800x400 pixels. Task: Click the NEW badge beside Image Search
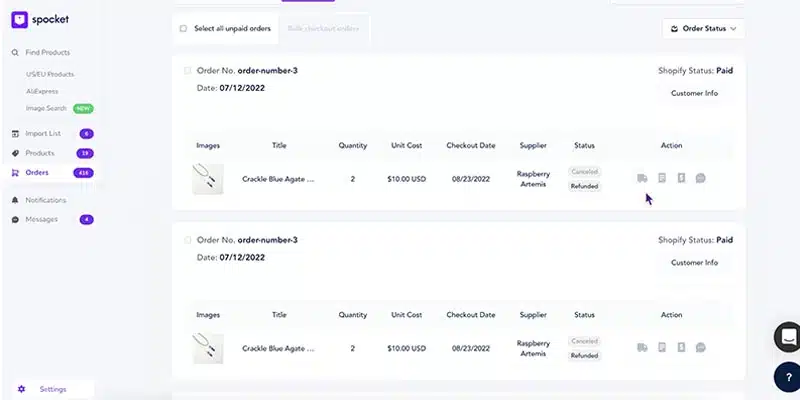pos(83,109)
